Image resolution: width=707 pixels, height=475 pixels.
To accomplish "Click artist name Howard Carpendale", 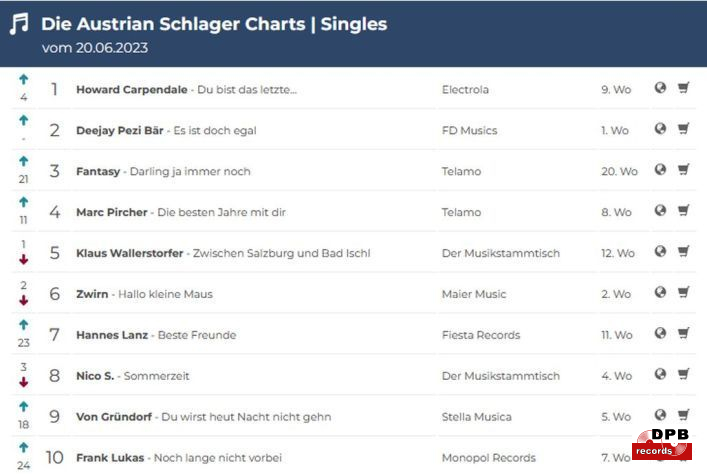I will click(x=131, y=90).
